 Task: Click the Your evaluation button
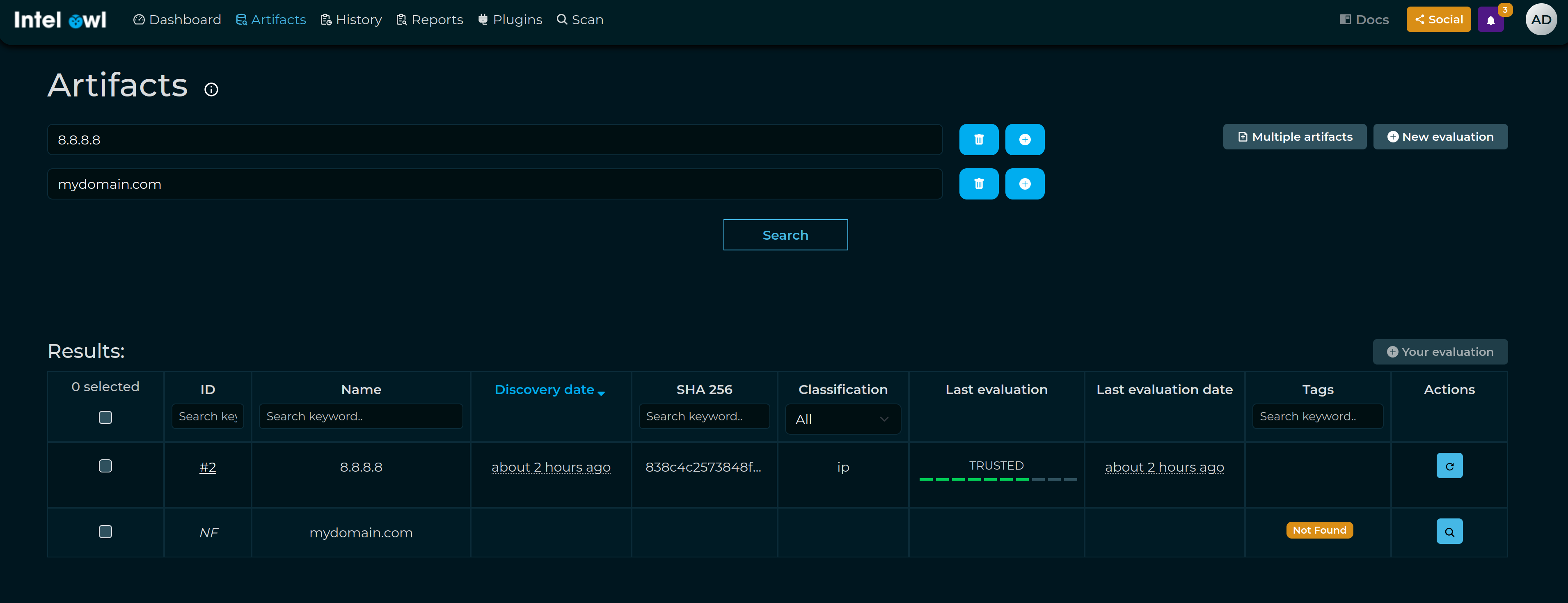tap(1440, 352)
